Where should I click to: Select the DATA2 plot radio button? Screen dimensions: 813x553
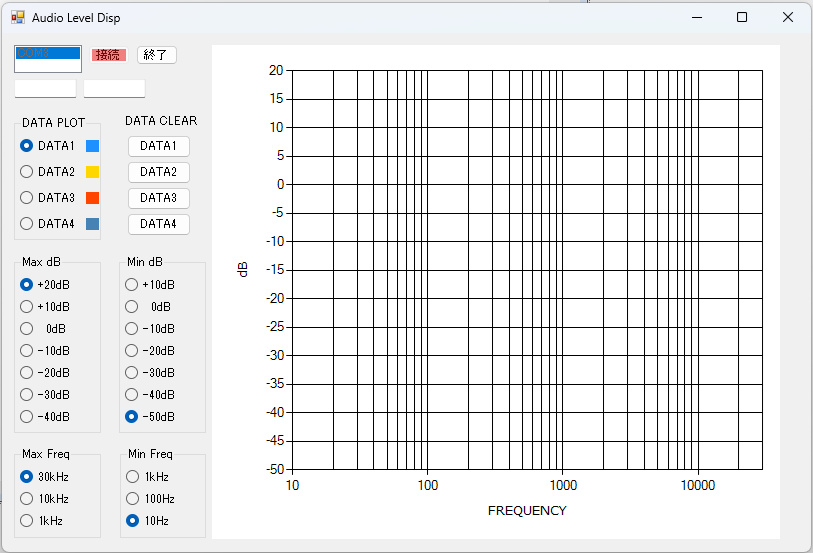click(28, 172)
